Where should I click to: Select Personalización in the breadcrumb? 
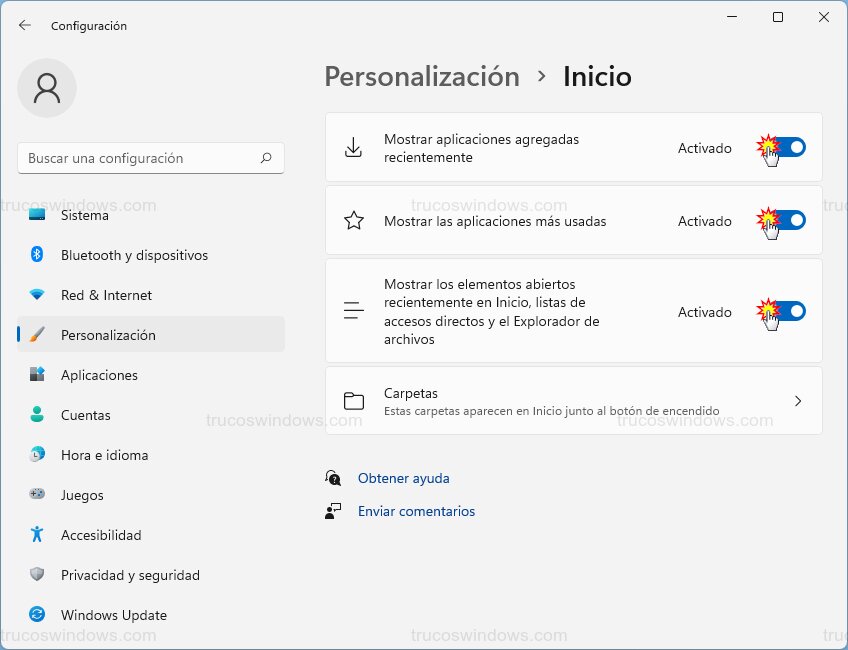click(421, 76)
